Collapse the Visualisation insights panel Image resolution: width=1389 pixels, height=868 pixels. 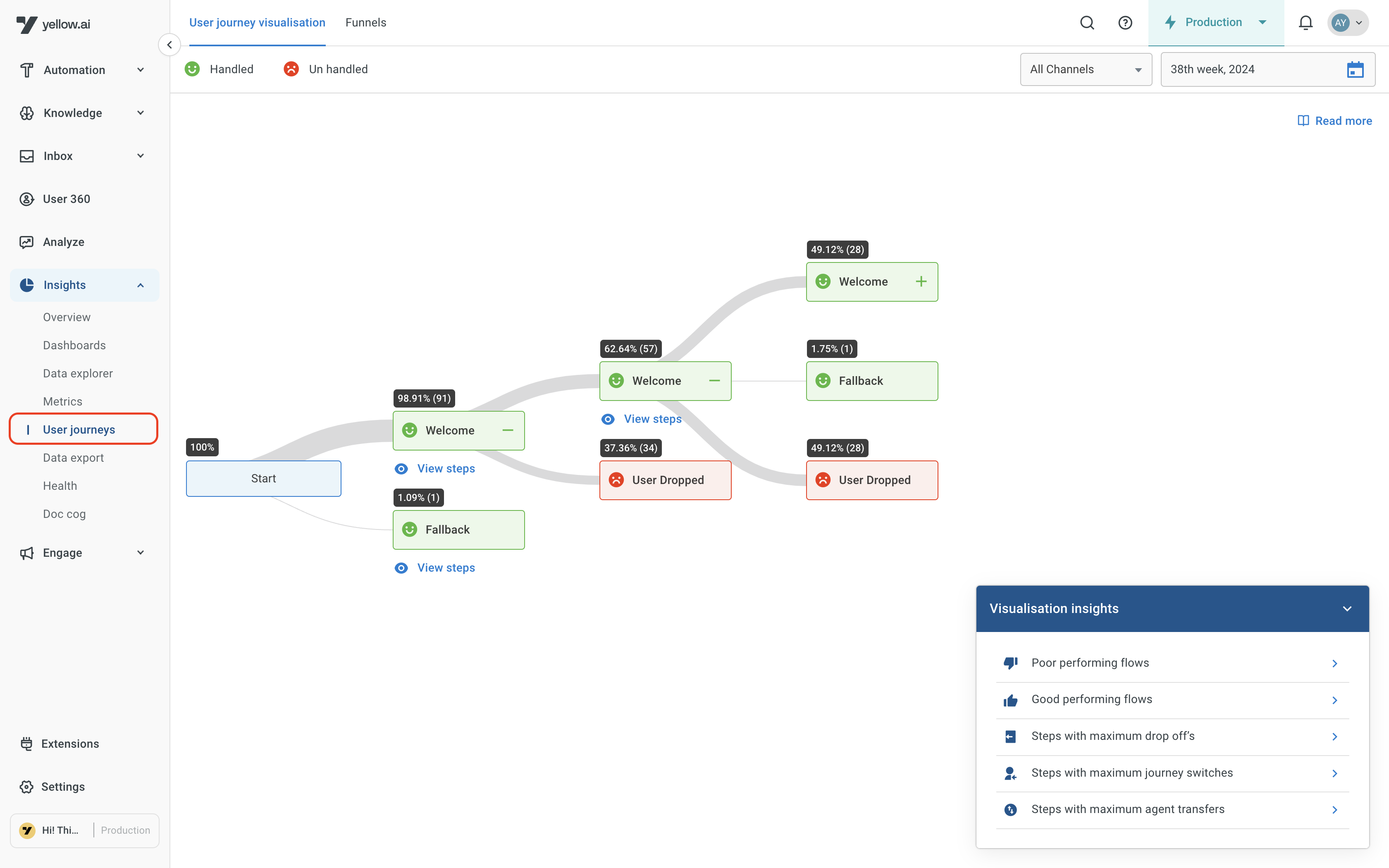(1347, 608)
